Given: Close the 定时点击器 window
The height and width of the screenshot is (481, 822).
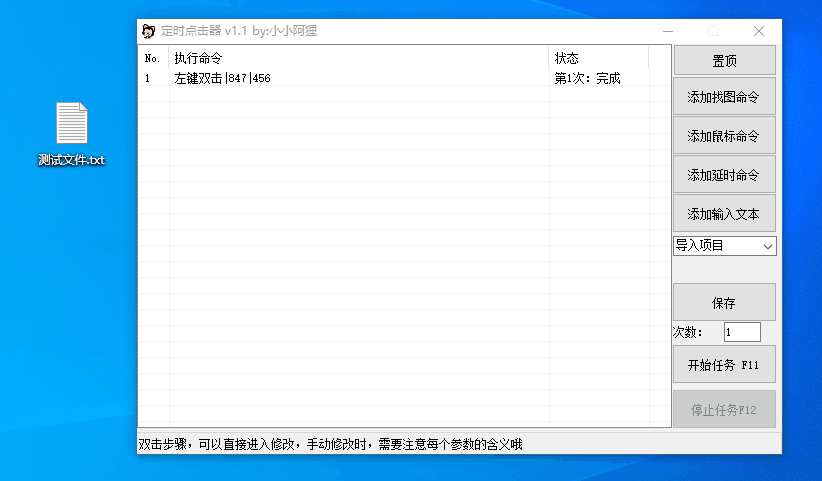Looking at the screenshot, I should click(x=759, y=31).
